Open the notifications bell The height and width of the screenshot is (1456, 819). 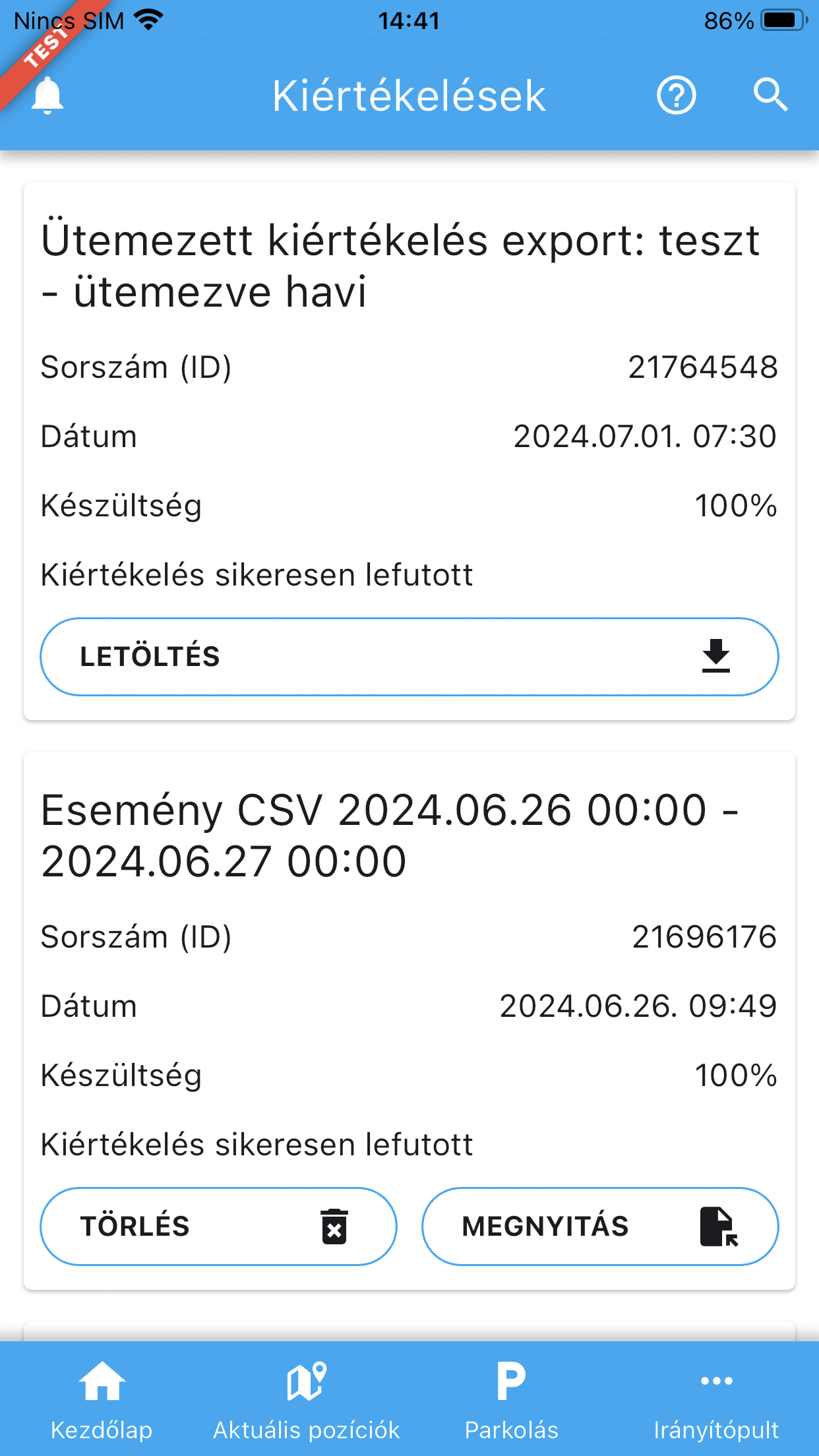tap(47, 96)
